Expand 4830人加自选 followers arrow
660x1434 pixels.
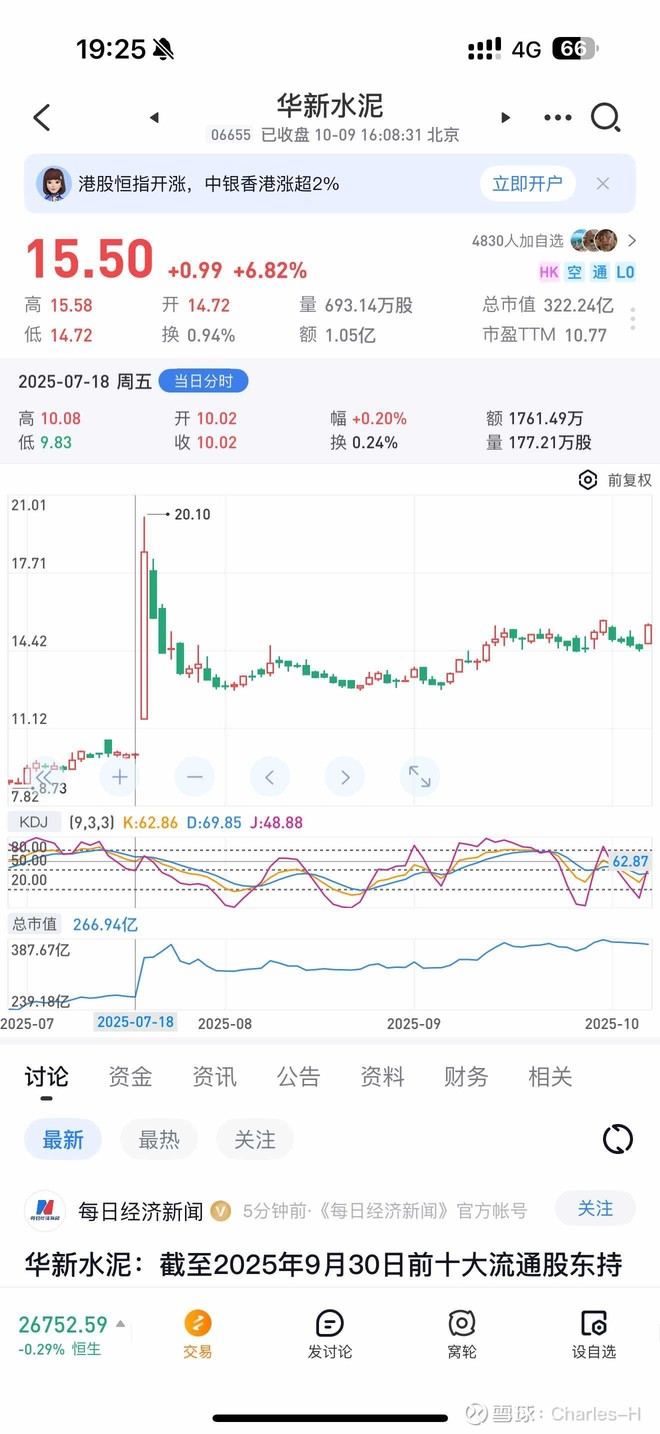click(631, 241)
